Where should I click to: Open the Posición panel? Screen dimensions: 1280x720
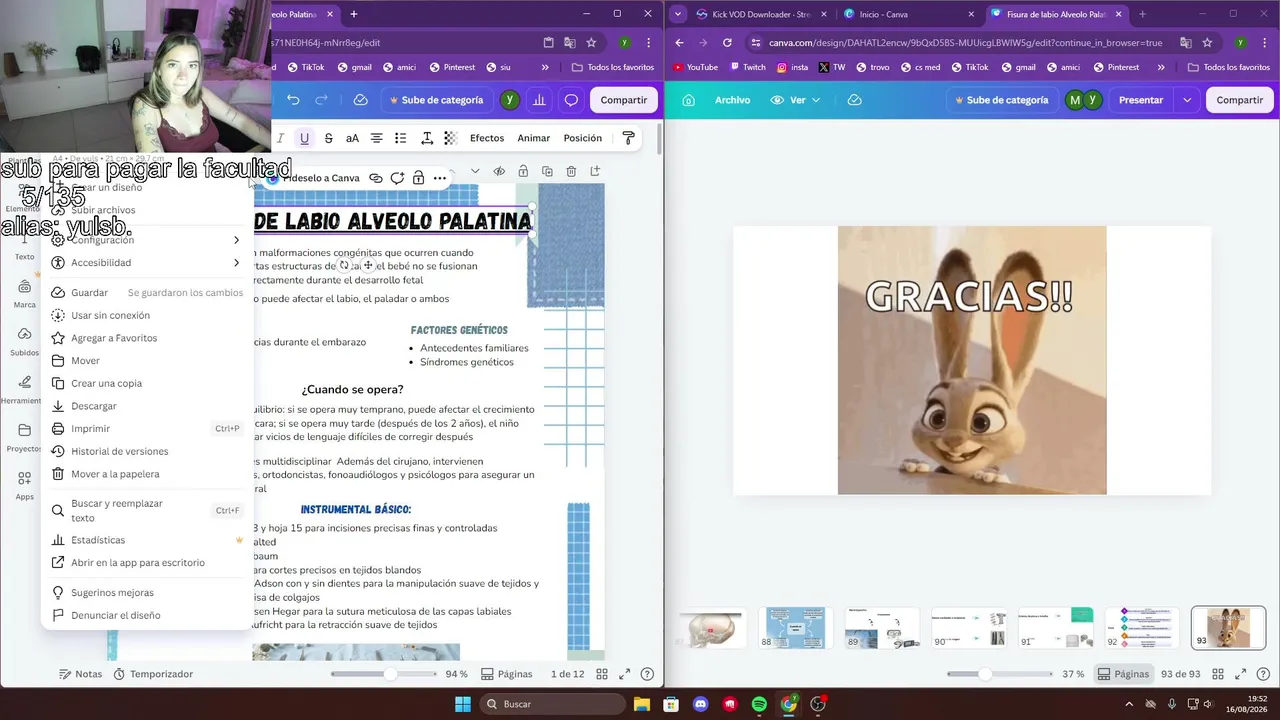pyautogui.click(x=582, y=138)
